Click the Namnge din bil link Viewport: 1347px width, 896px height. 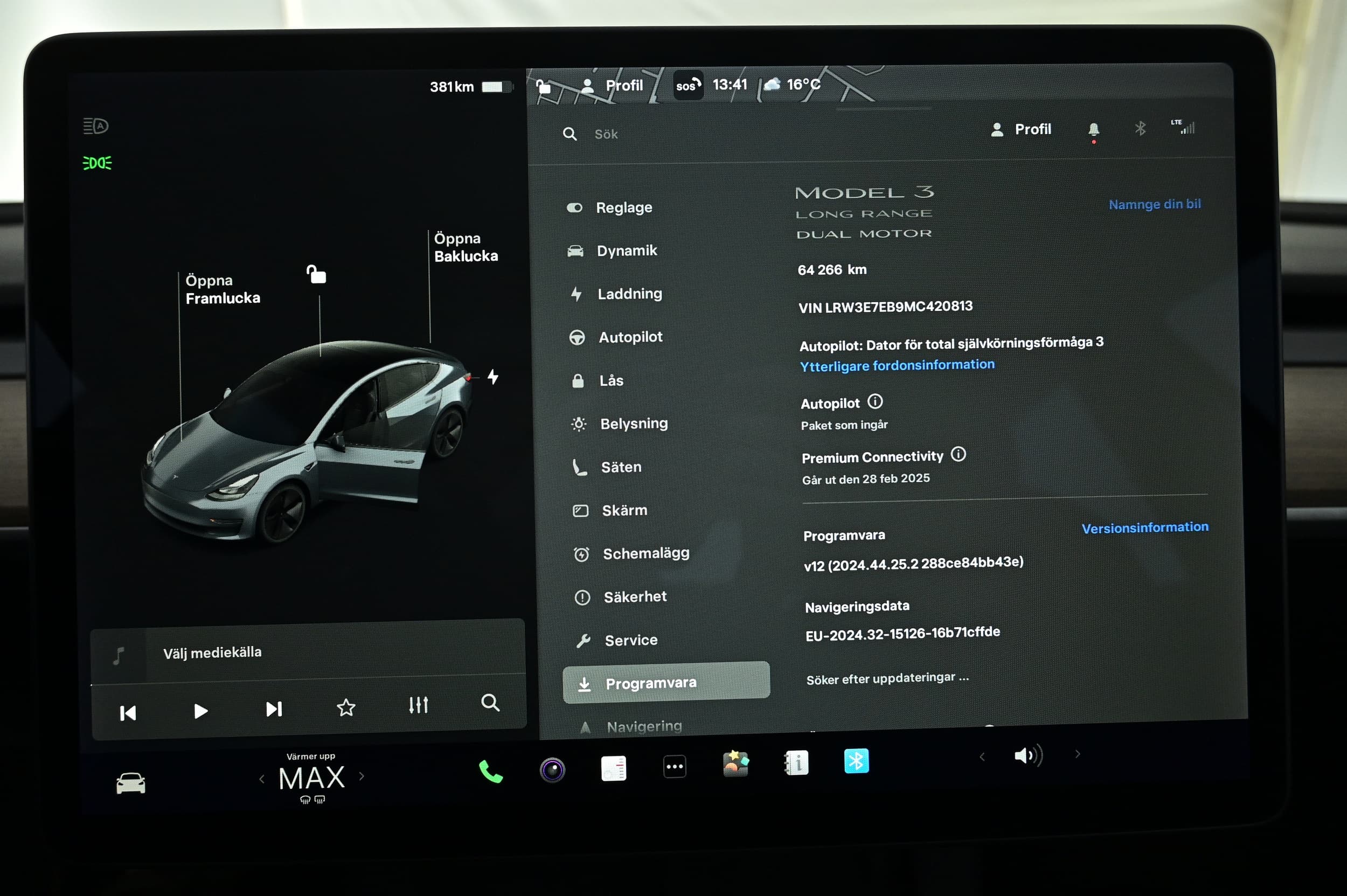(x=1155, y=204)
